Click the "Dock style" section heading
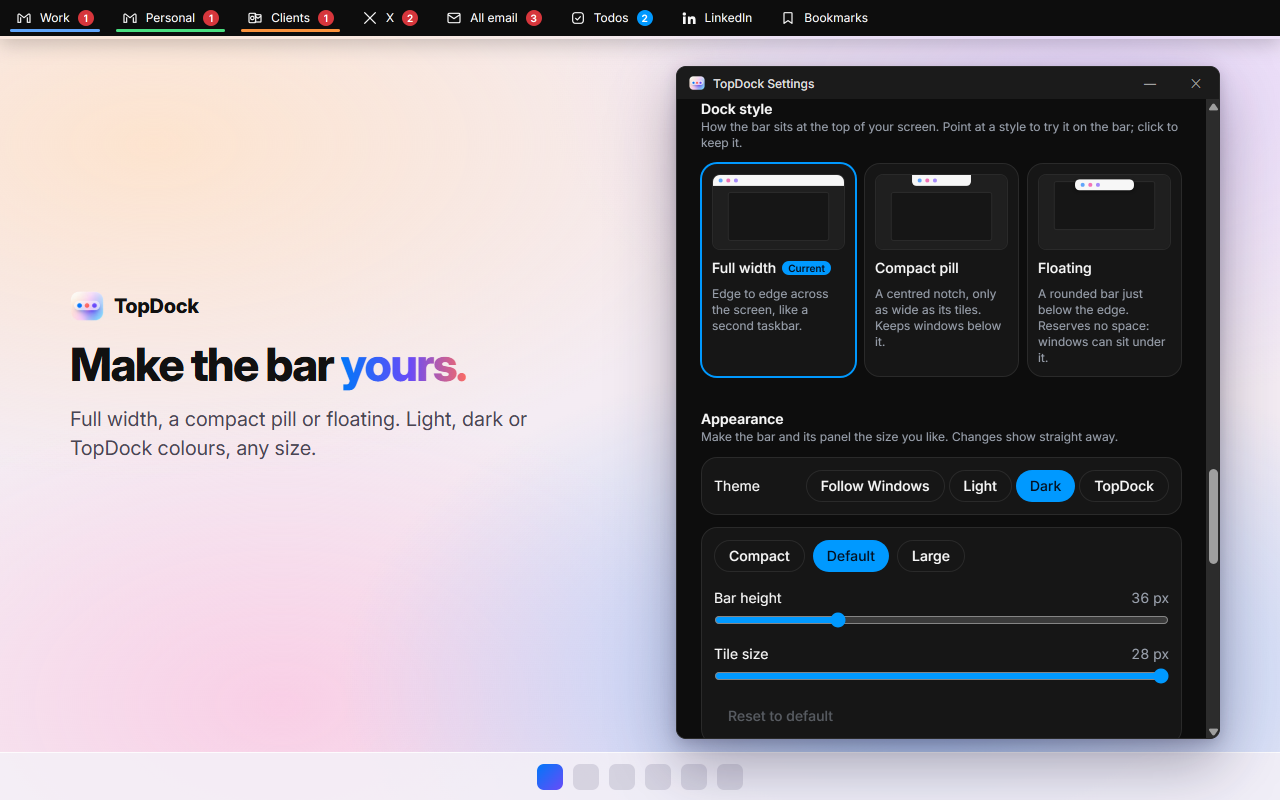Viewport: 1280px width, 800px height. (737, 109)
